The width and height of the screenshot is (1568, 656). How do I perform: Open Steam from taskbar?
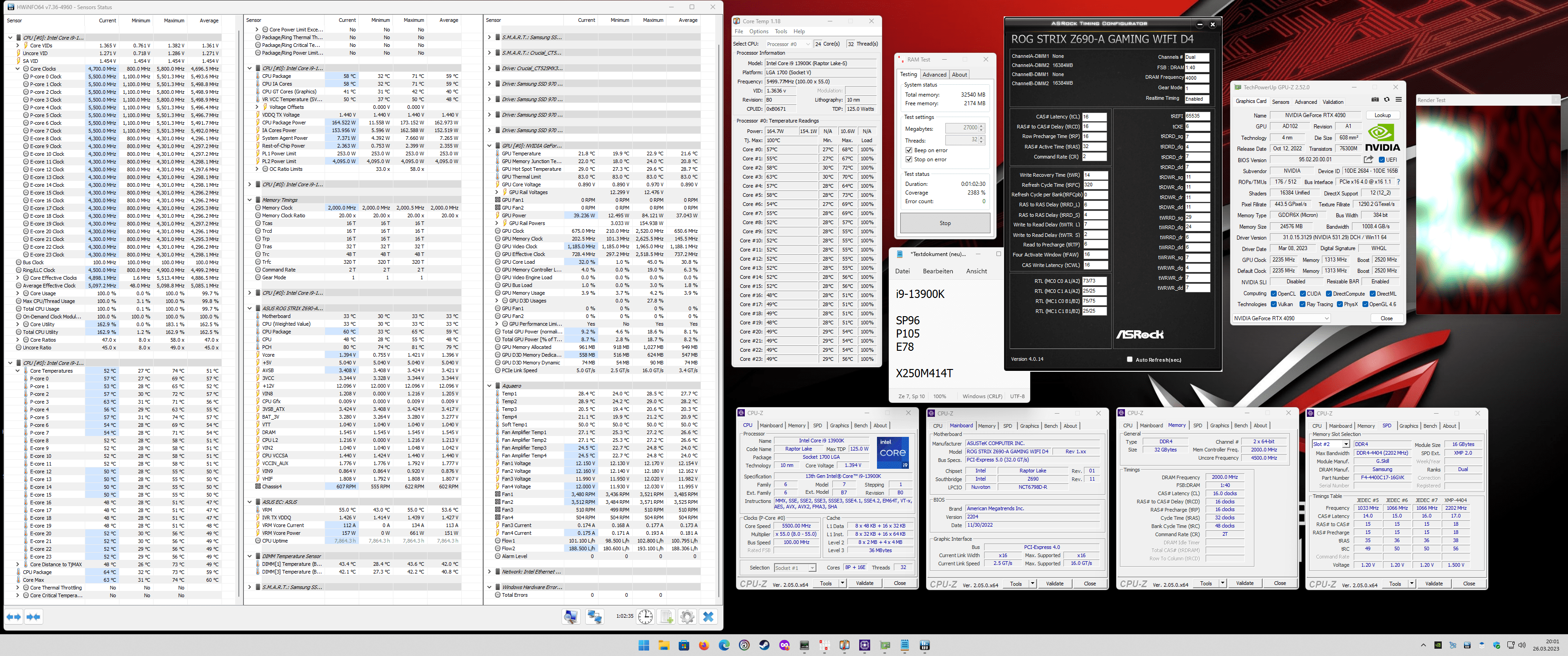pos(764,645)
